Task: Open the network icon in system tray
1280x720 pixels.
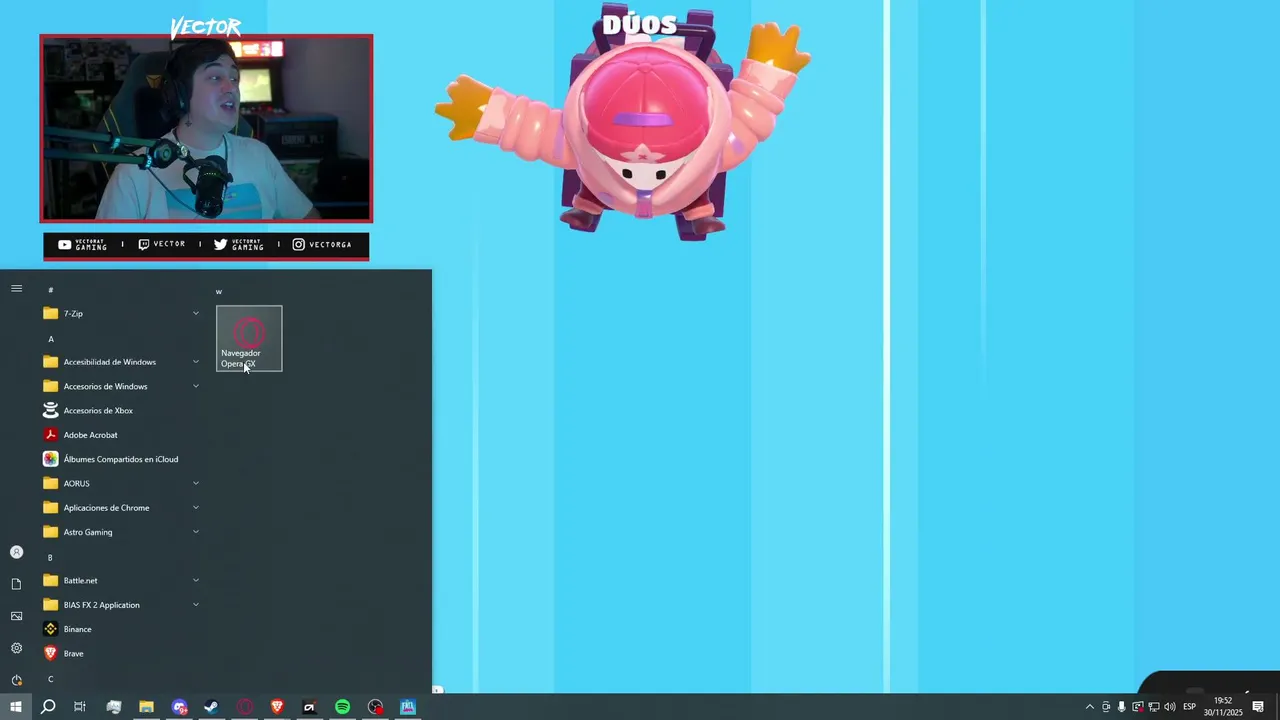Action: pos(1153,707)
